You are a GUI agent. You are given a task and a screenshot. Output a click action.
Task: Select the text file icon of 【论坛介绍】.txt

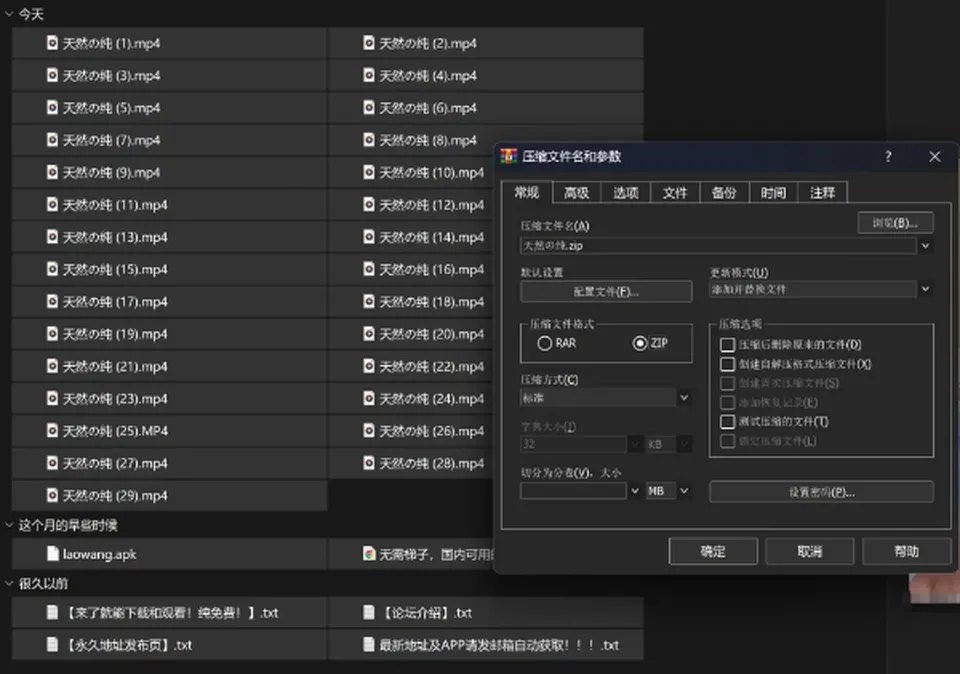(369, 612)
